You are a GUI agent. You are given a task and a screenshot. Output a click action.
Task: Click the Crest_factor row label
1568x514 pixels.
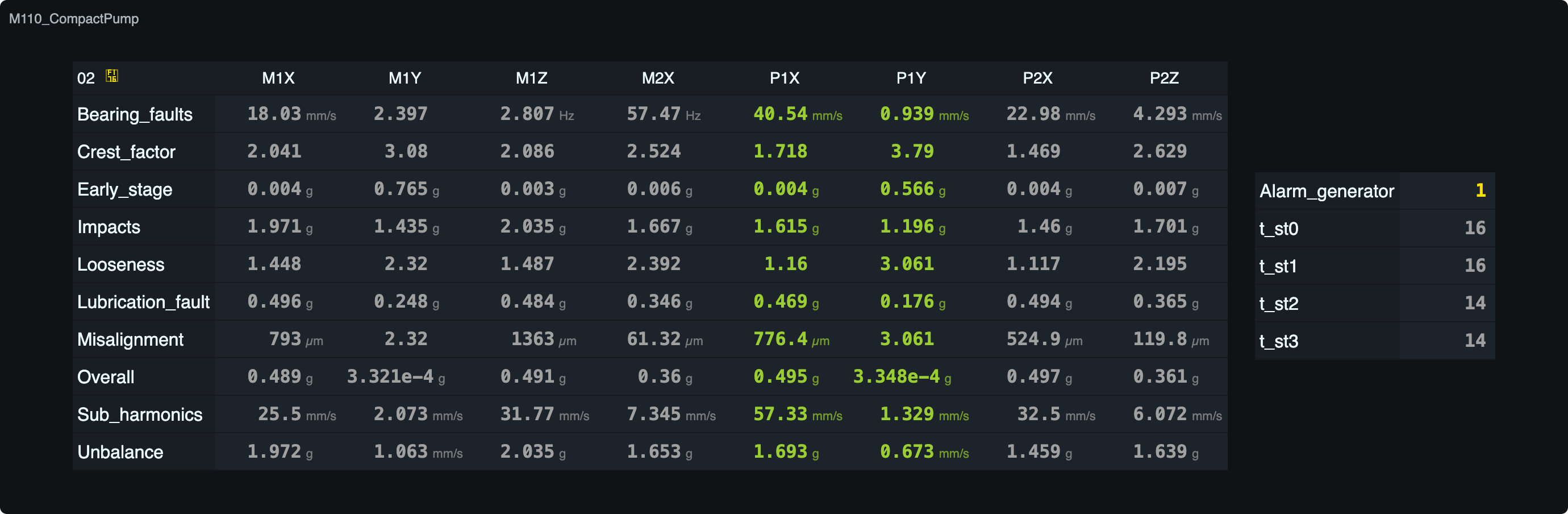126,152
